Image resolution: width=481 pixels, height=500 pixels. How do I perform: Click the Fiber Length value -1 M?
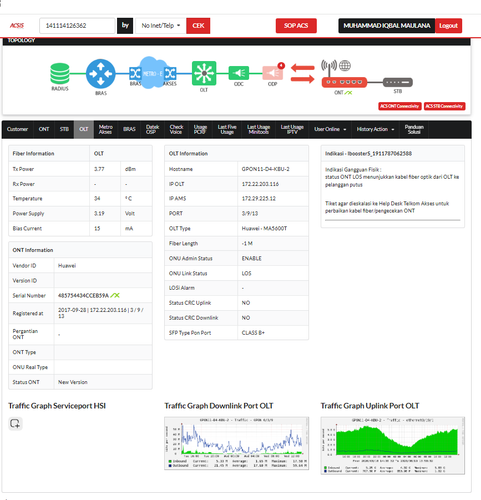point(247,243)
